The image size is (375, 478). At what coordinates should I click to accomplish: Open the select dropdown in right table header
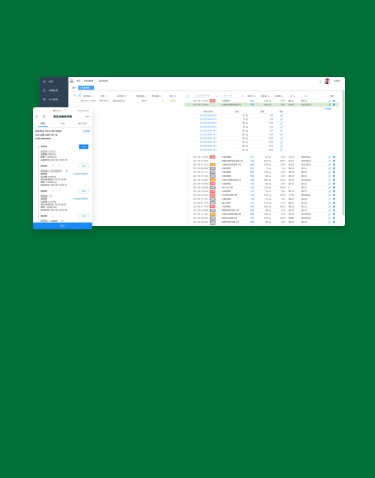point(313,96)
